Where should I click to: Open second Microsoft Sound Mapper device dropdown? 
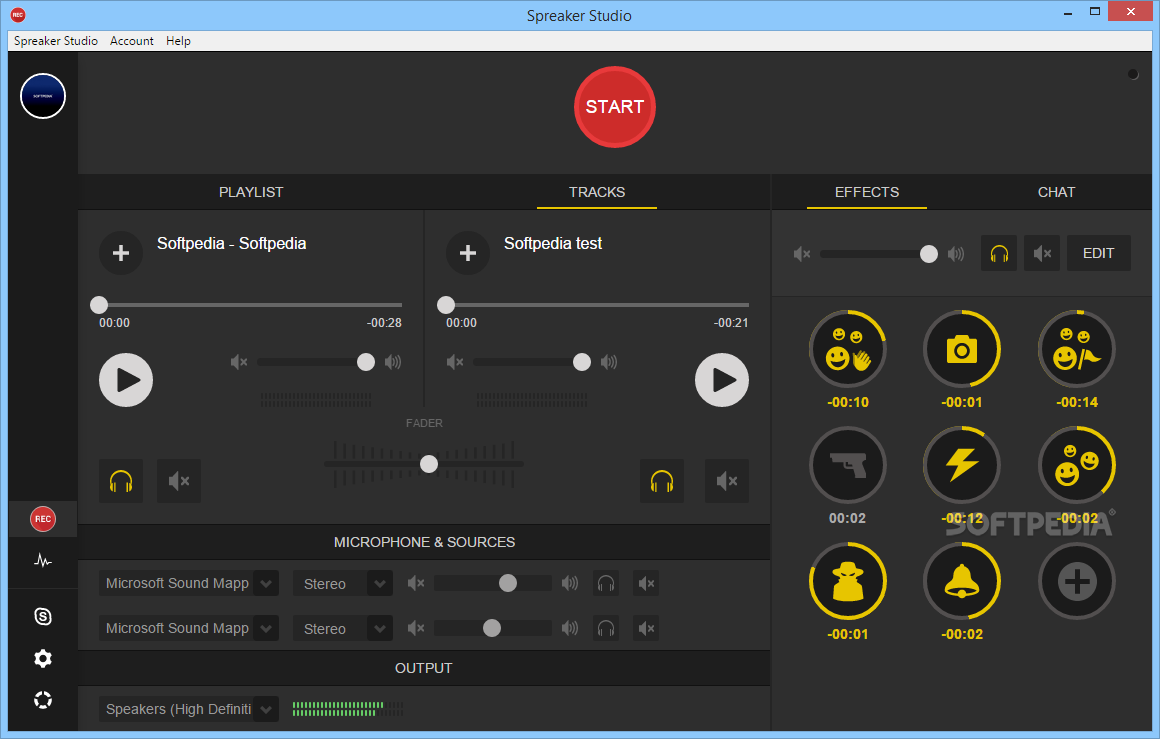click(189, 629)
